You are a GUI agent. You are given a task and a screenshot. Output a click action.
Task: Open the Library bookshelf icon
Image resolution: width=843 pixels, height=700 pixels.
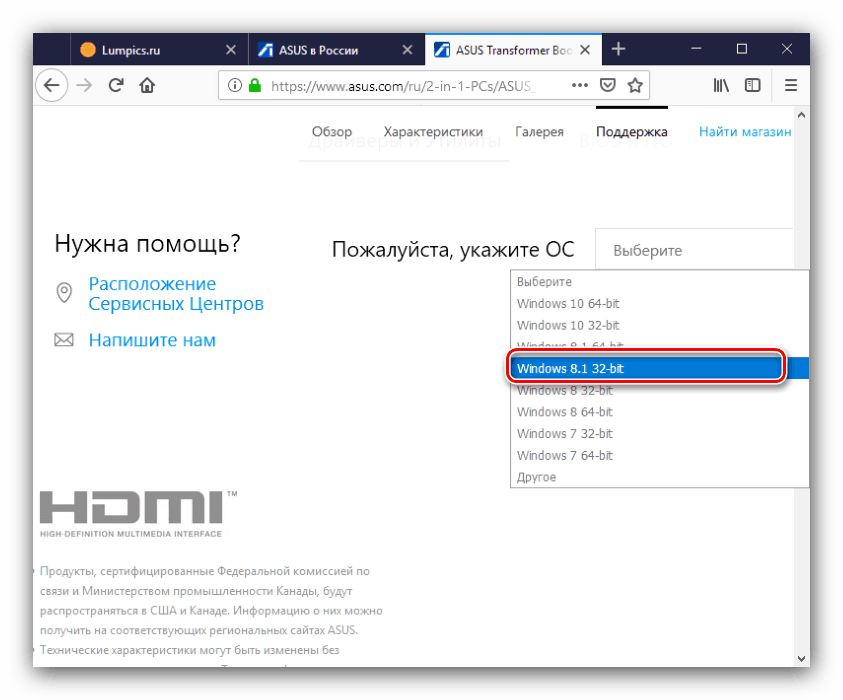click(721, 85)
